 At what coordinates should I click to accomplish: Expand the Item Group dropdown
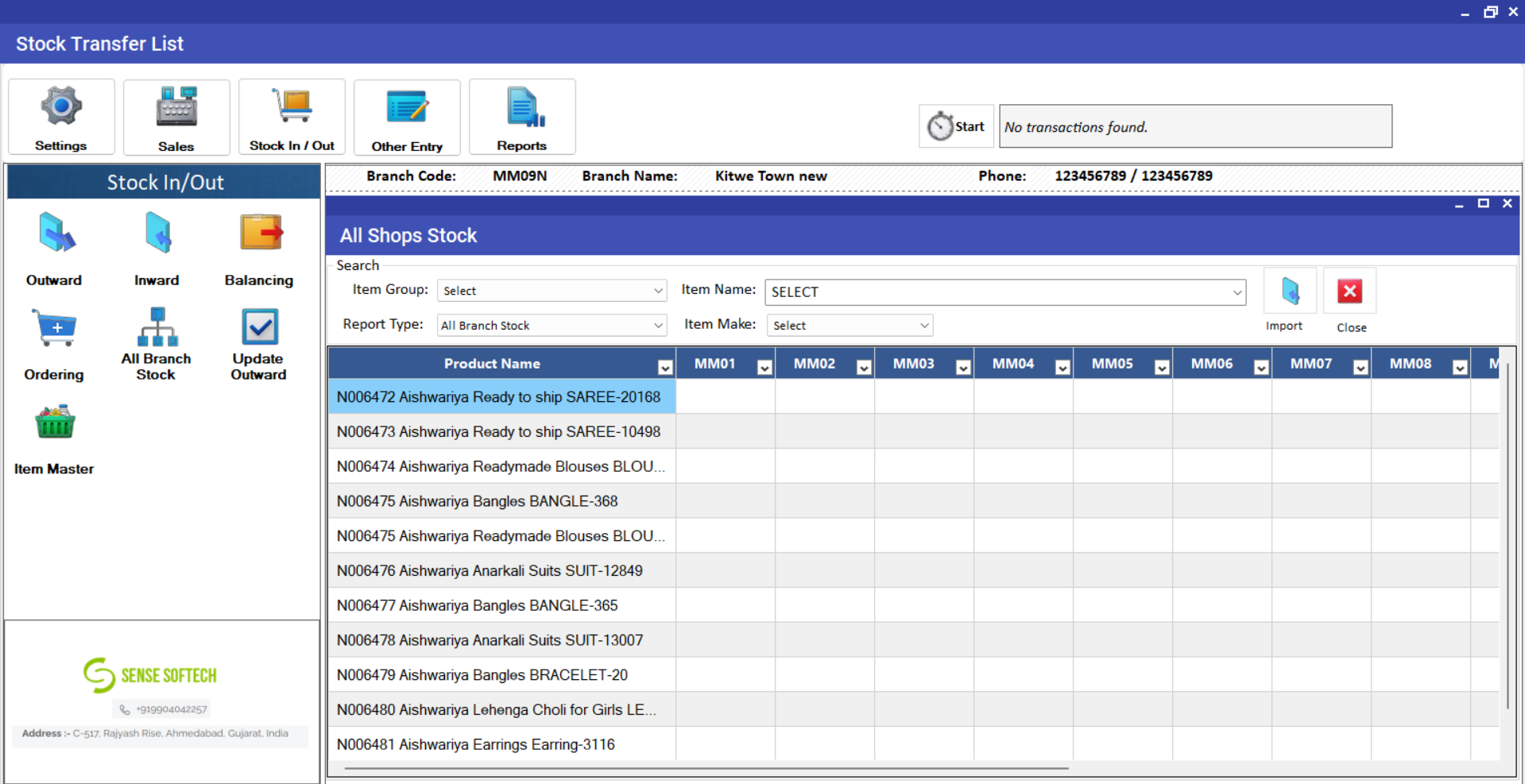pyautogui.click(x=658, y=291)
